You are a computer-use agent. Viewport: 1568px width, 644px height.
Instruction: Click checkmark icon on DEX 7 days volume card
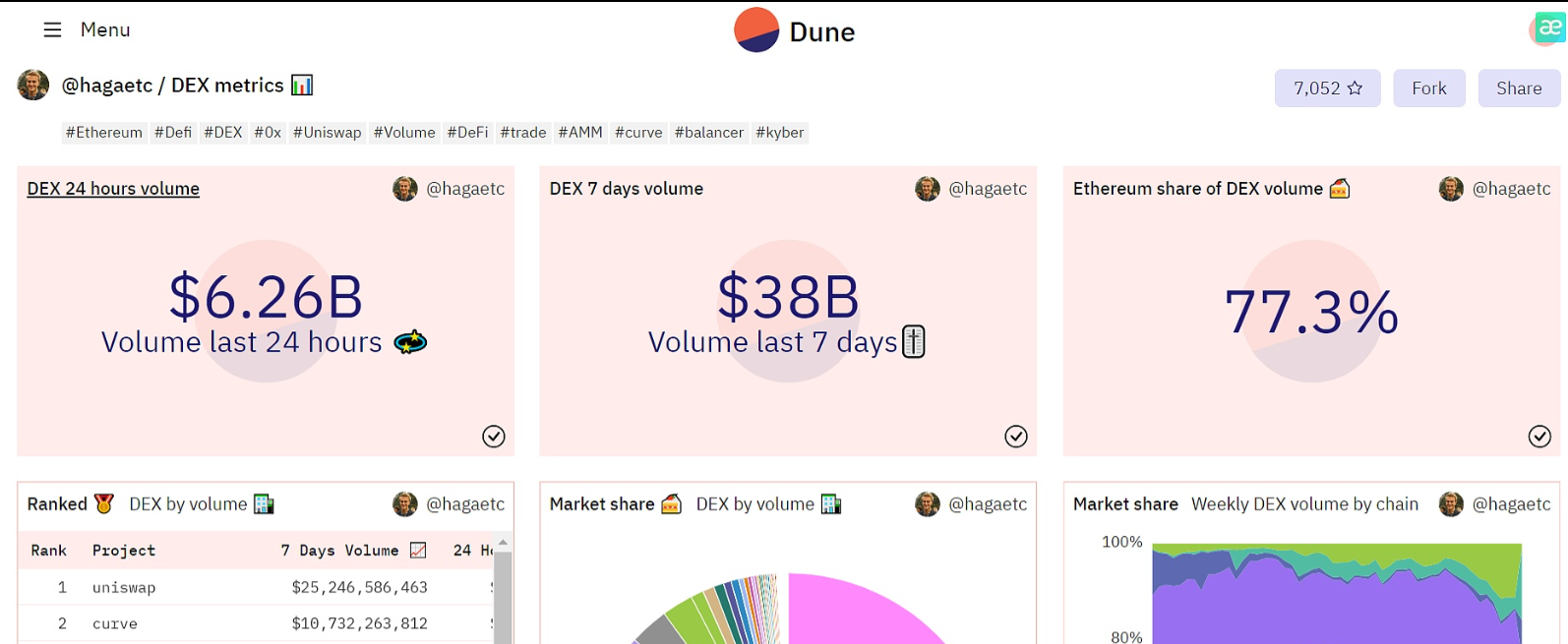(1016, 437)
